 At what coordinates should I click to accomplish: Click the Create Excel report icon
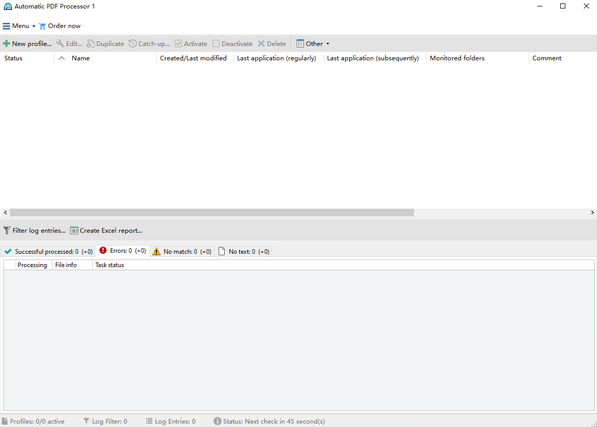74,231
